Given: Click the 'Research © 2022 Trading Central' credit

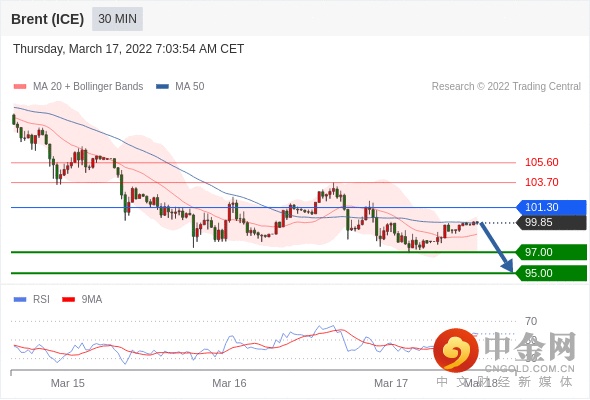Looking at the screenshot, I should [506, 87].
